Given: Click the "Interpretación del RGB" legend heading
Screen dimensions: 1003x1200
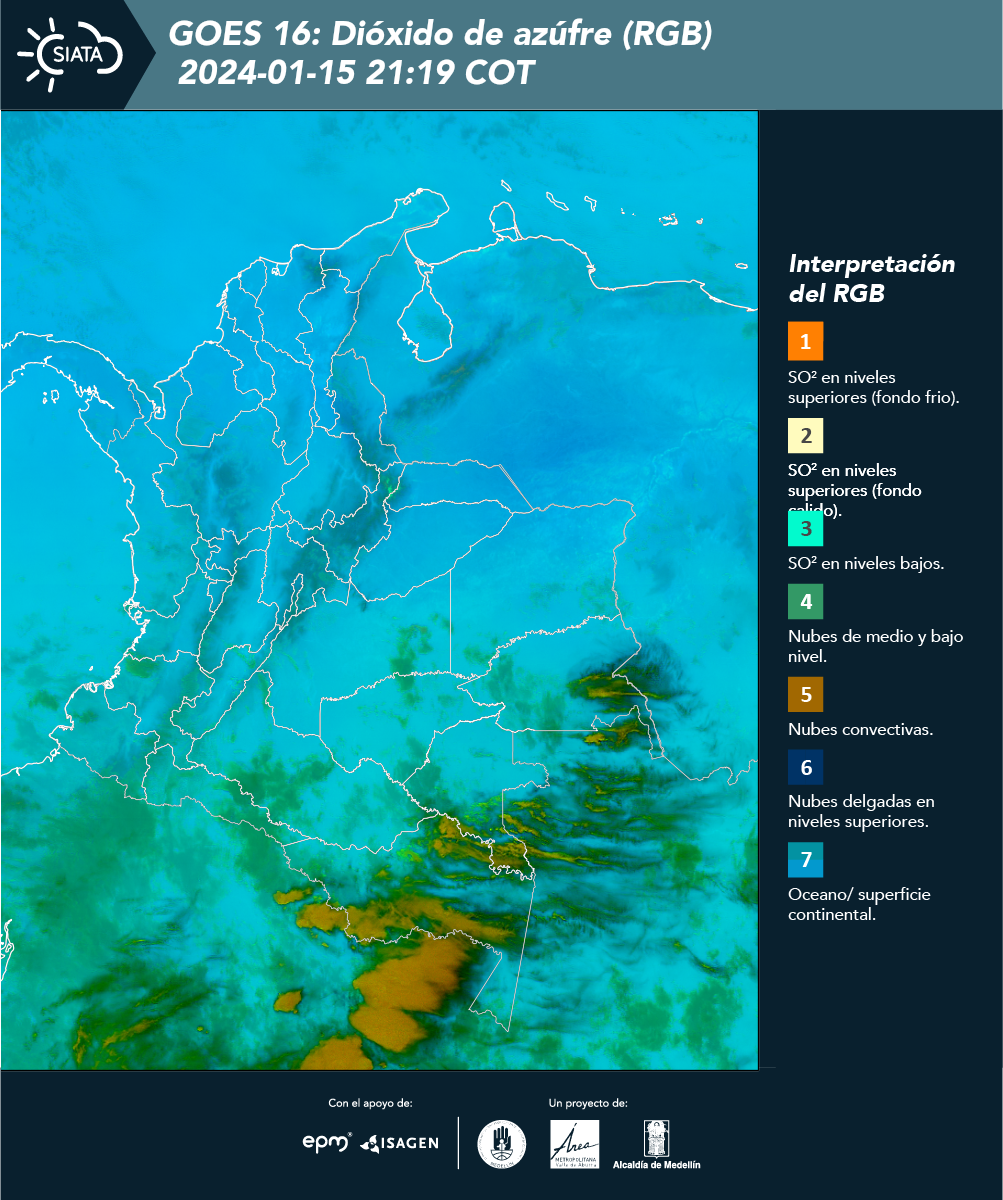Looking at the screenshot, I should [871, 279].
